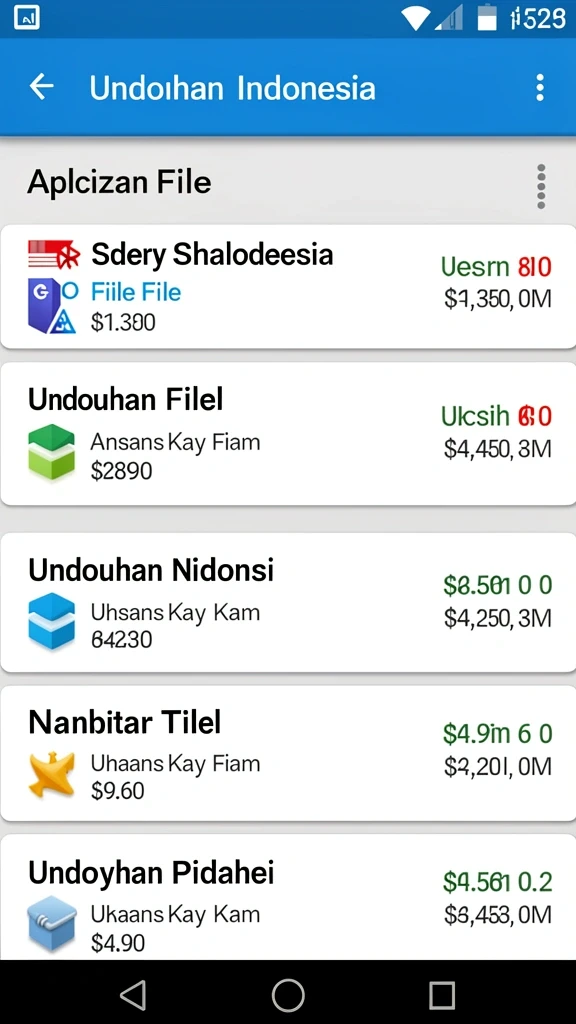Open the Aplcizan File section options menu
Screen dimensions: 576x1024
pos(541,187)
